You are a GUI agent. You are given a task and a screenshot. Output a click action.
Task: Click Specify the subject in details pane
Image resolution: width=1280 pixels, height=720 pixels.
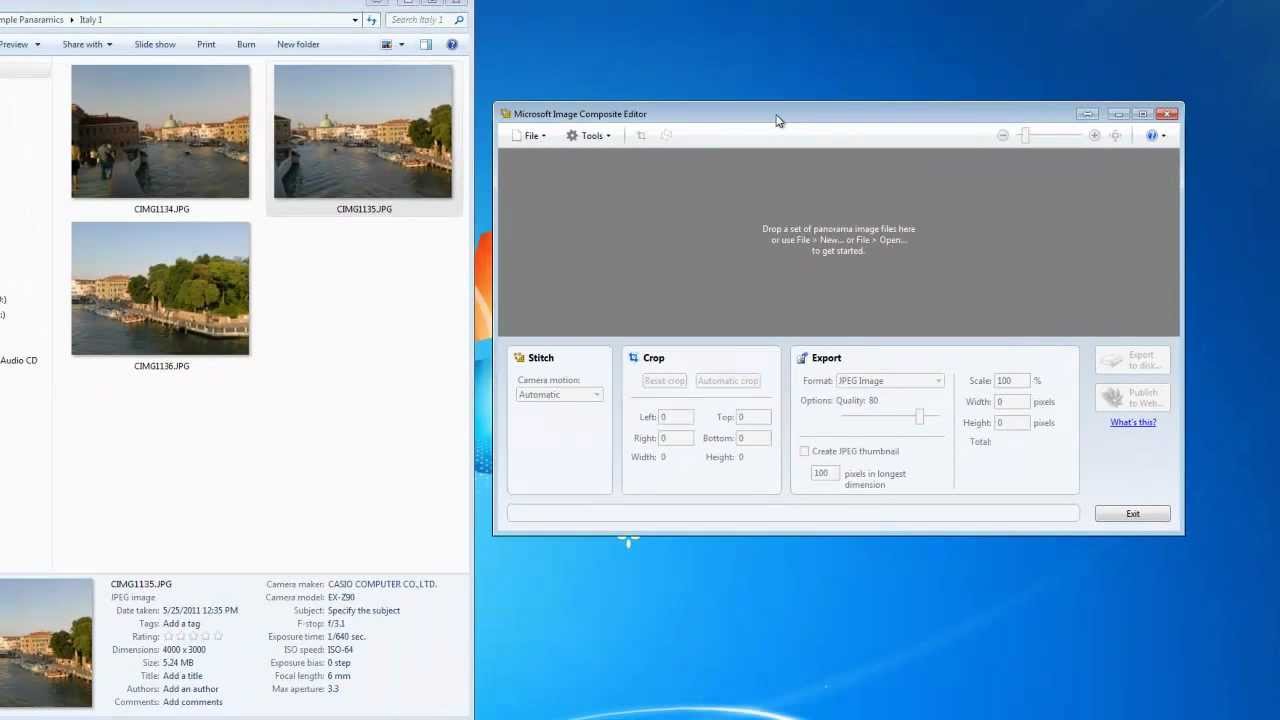(363, 611)
